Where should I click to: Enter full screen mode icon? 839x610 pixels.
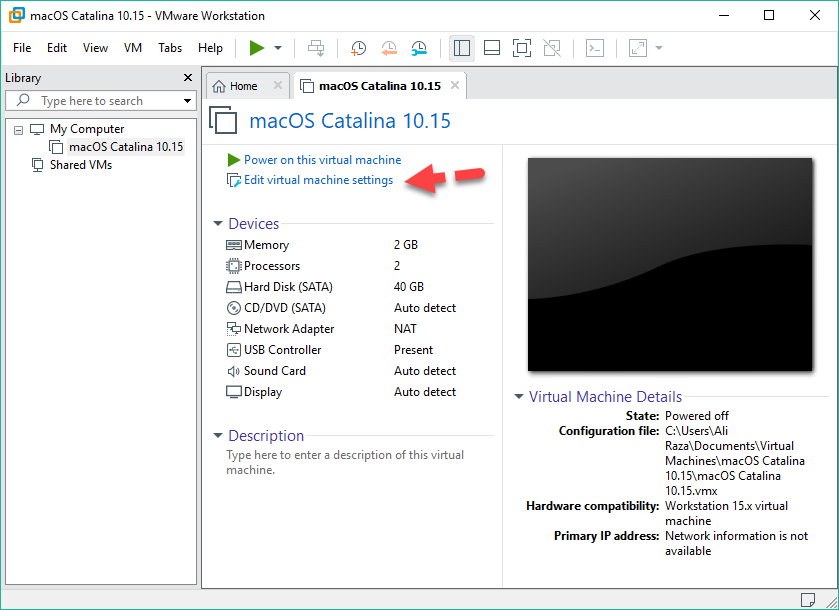pos(521,48)
